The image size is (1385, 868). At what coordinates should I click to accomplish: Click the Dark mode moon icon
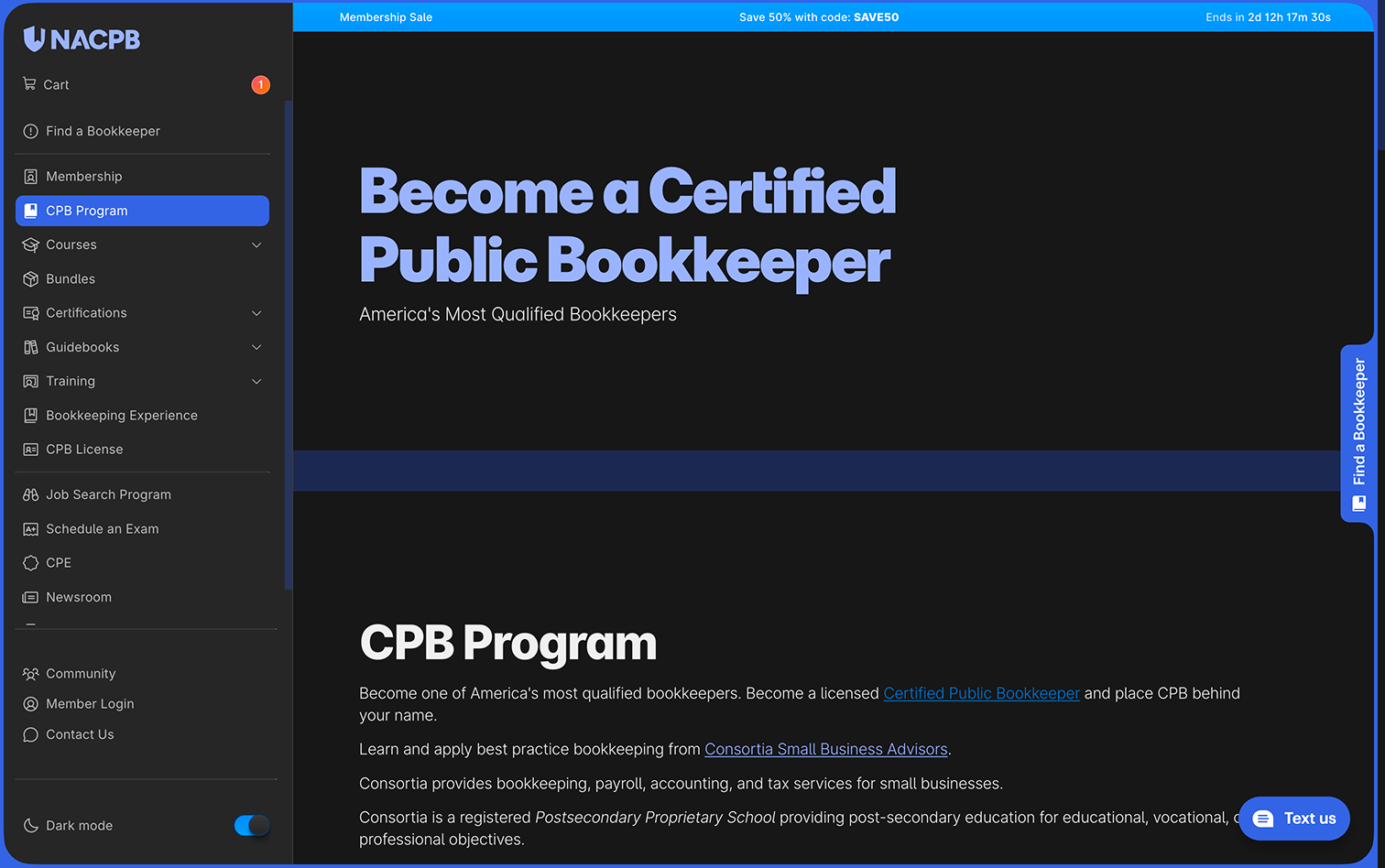[30, 825]
